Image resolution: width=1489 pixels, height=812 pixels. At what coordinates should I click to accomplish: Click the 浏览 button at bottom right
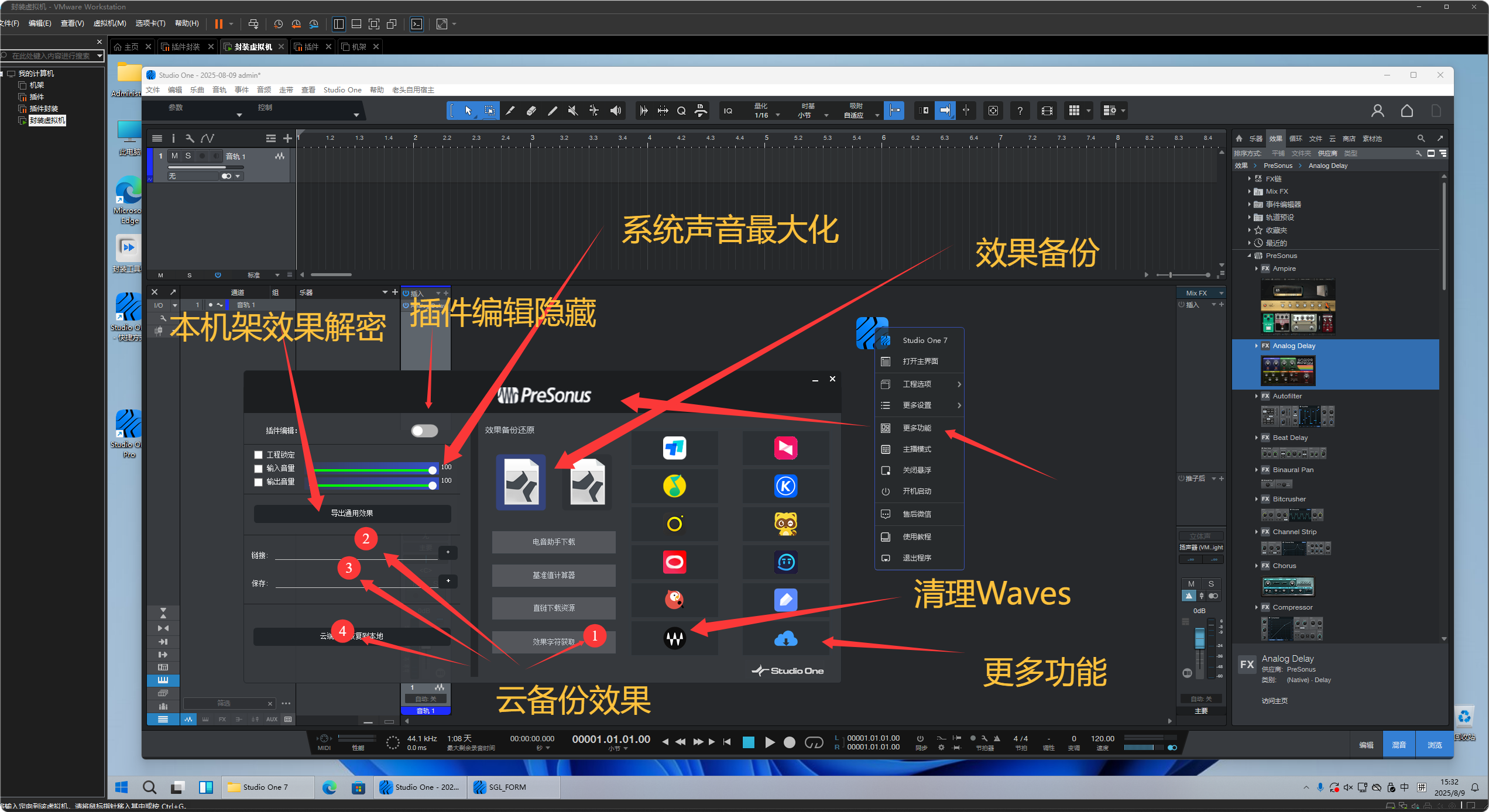point(1435,745)
